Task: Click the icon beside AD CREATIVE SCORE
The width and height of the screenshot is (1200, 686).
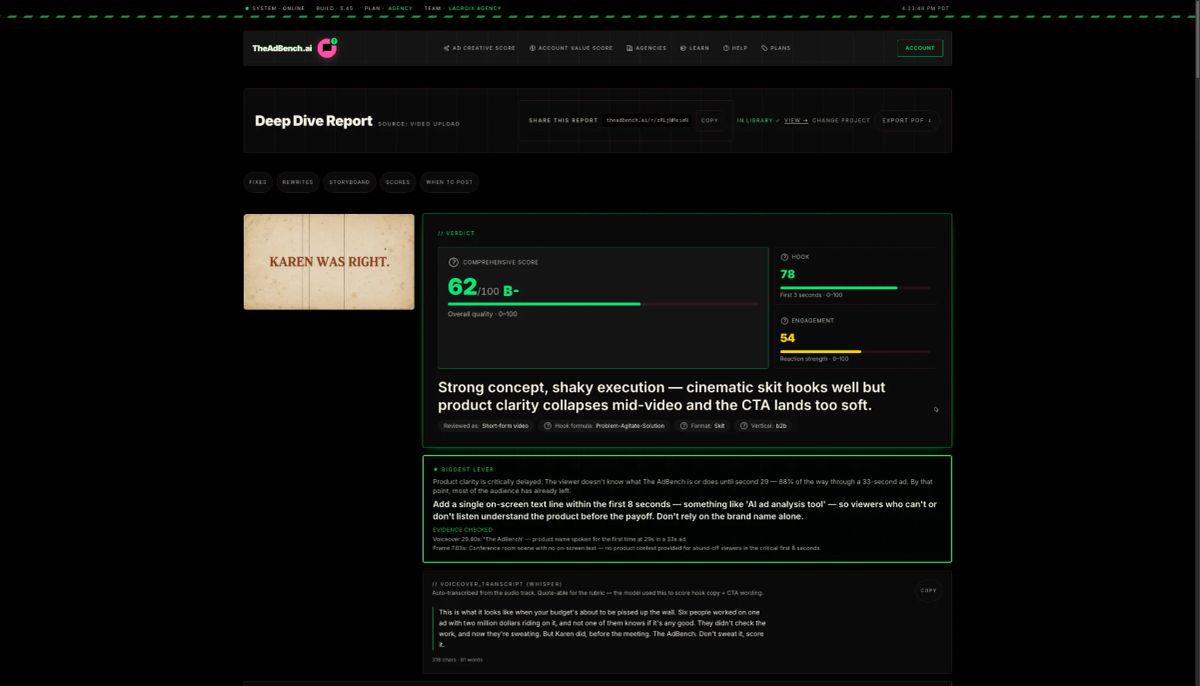Action: point(446,48)
